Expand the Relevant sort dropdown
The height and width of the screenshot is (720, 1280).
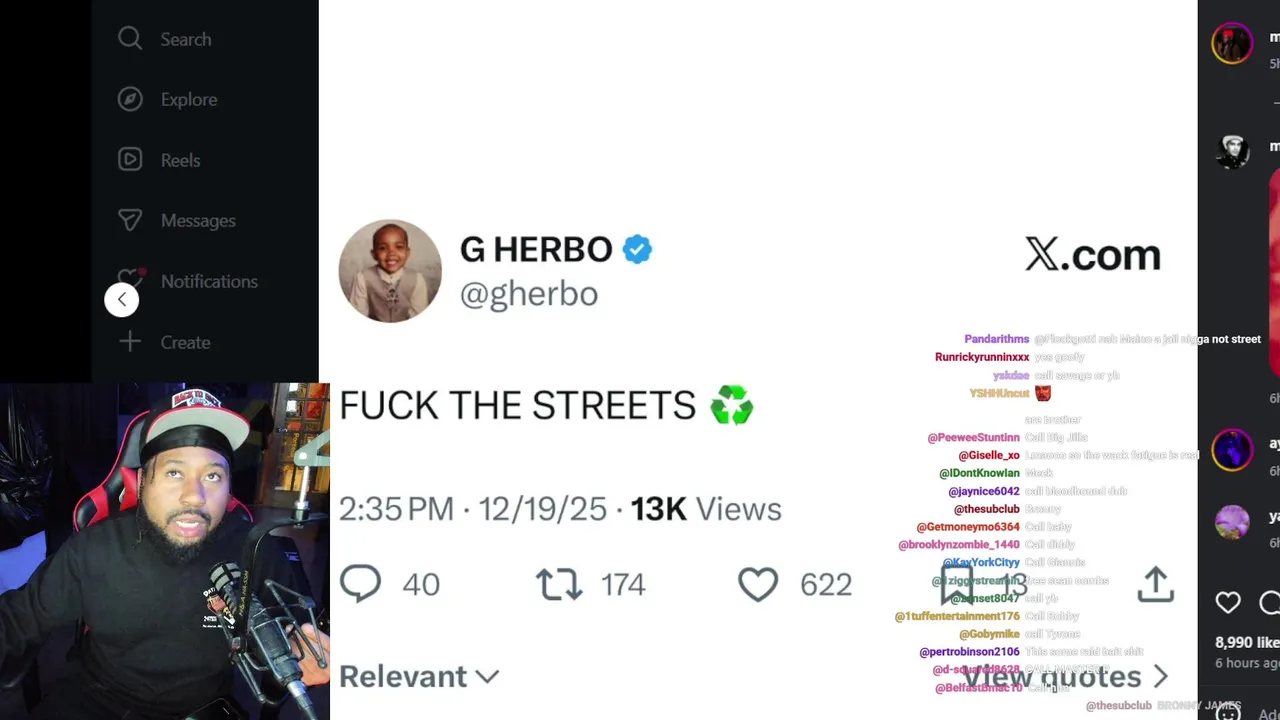point(419,677)
